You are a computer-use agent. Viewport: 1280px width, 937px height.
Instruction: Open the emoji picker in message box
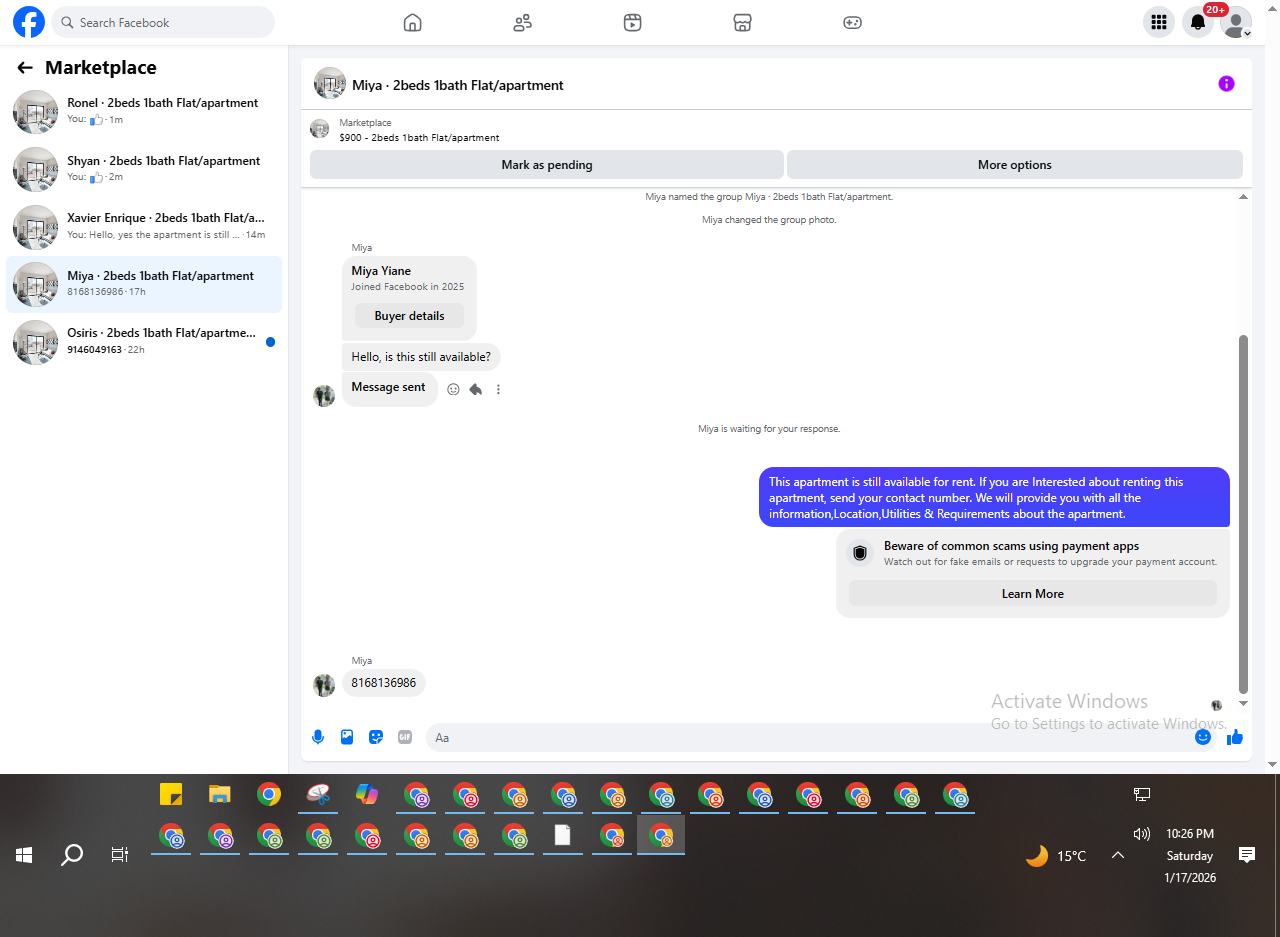pos(1203,737)
